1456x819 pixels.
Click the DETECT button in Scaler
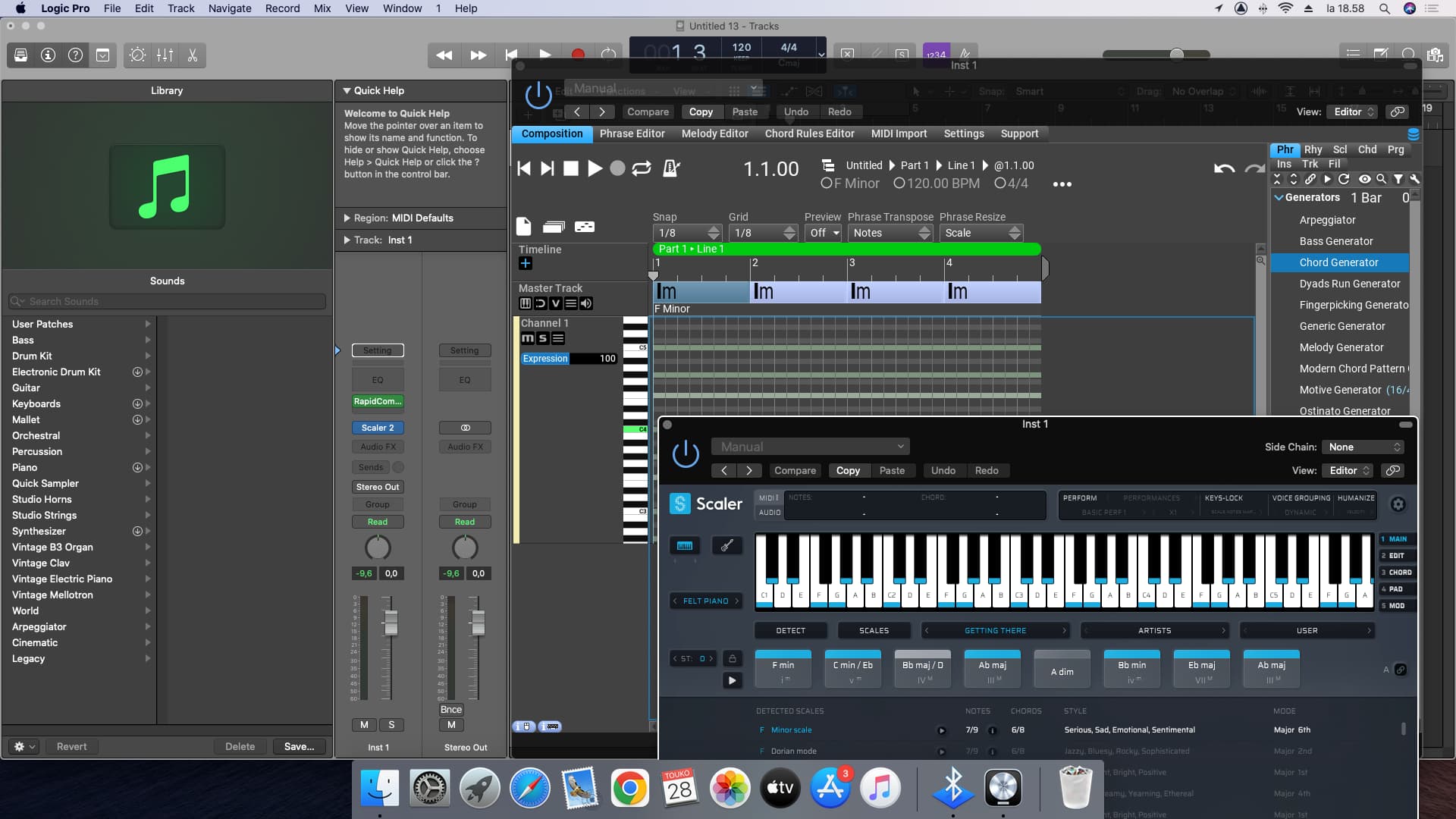click(790, 631)
